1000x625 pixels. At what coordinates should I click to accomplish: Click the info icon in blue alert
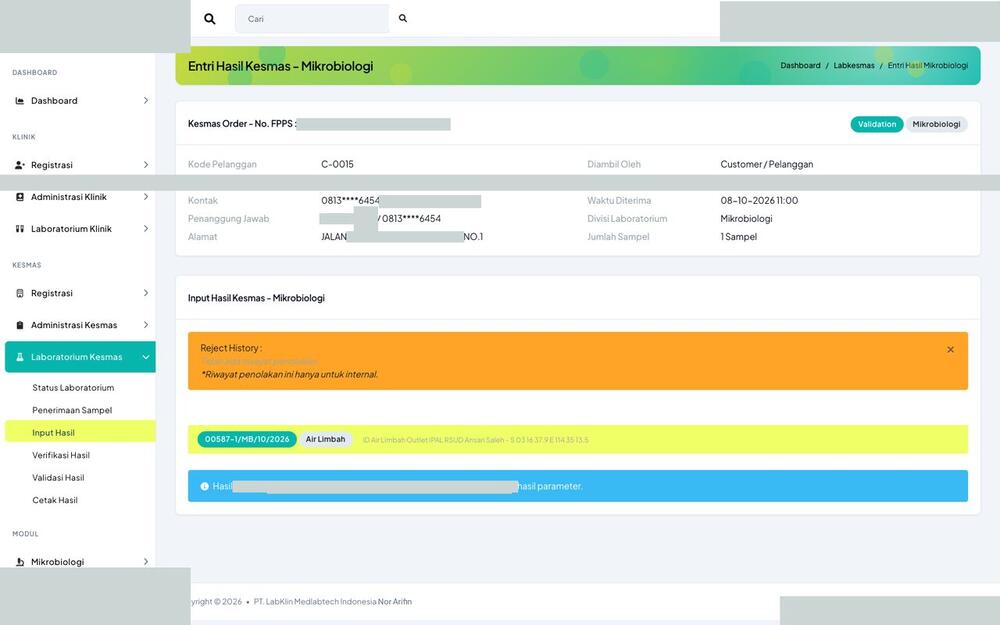coord(204,487)
